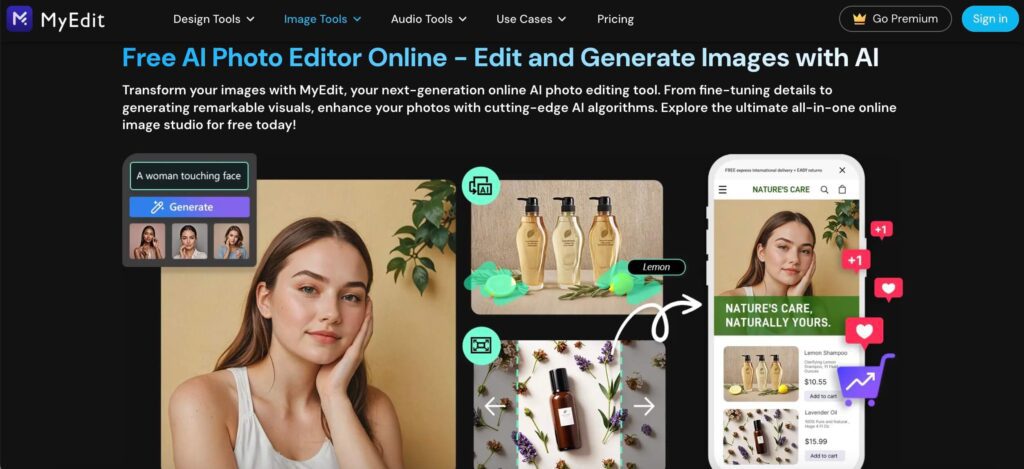Click the left arrow on lavender image
This screenshot has height=469, width=1024.
pos(494,406)
